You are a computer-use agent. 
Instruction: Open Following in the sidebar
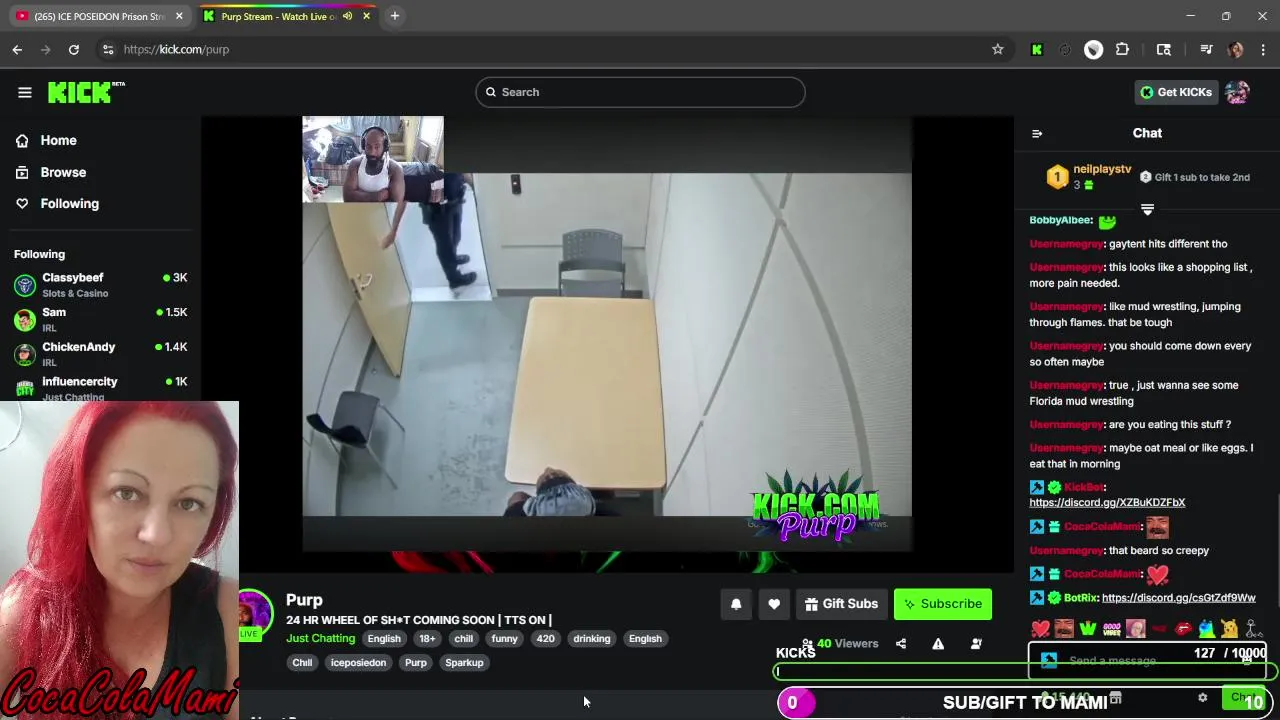[69, 203]
